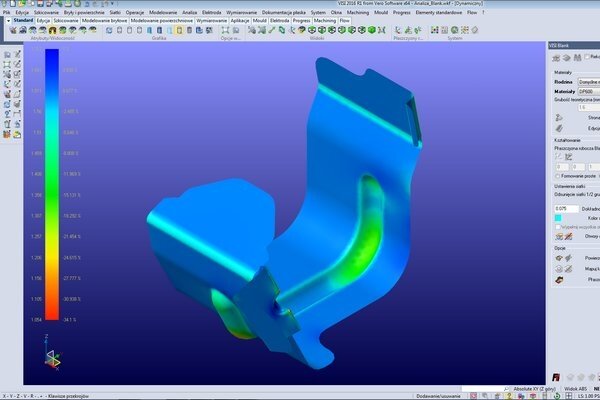Screen dimensions: 600x400
Task: Switch to the Modelowanie bryłowe toolbar tab
Action: pyautogui.click(x=104, y=21)
